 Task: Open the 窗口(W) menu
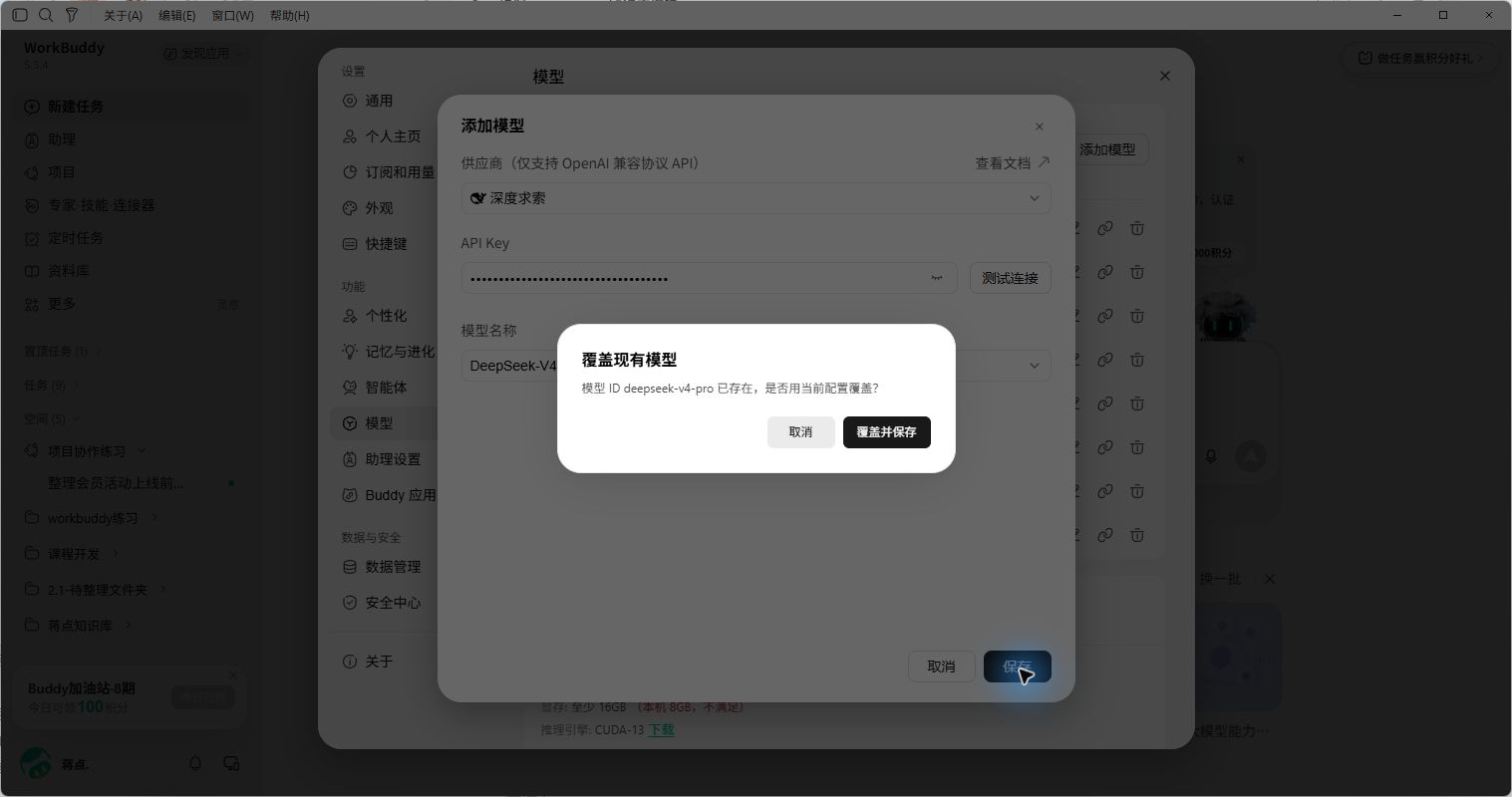tap(232, 16)
